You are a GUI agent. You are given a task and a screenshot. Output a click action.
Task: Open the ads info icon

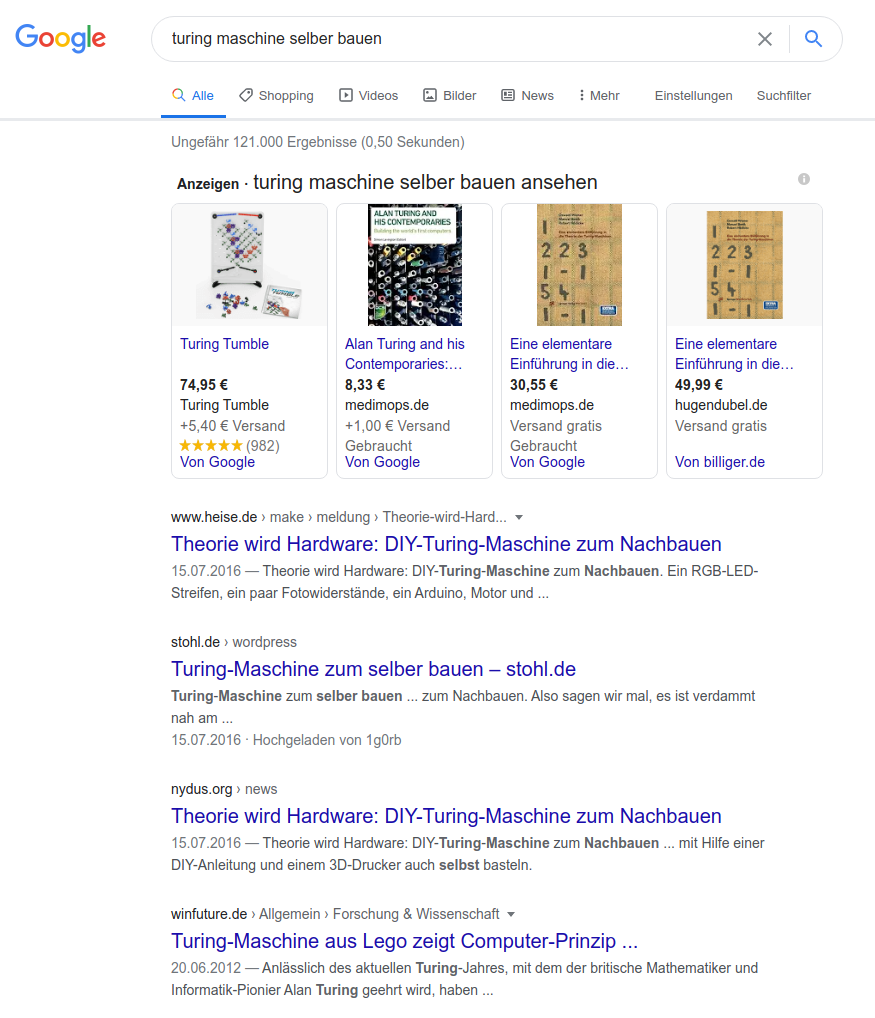coord(804,179)
